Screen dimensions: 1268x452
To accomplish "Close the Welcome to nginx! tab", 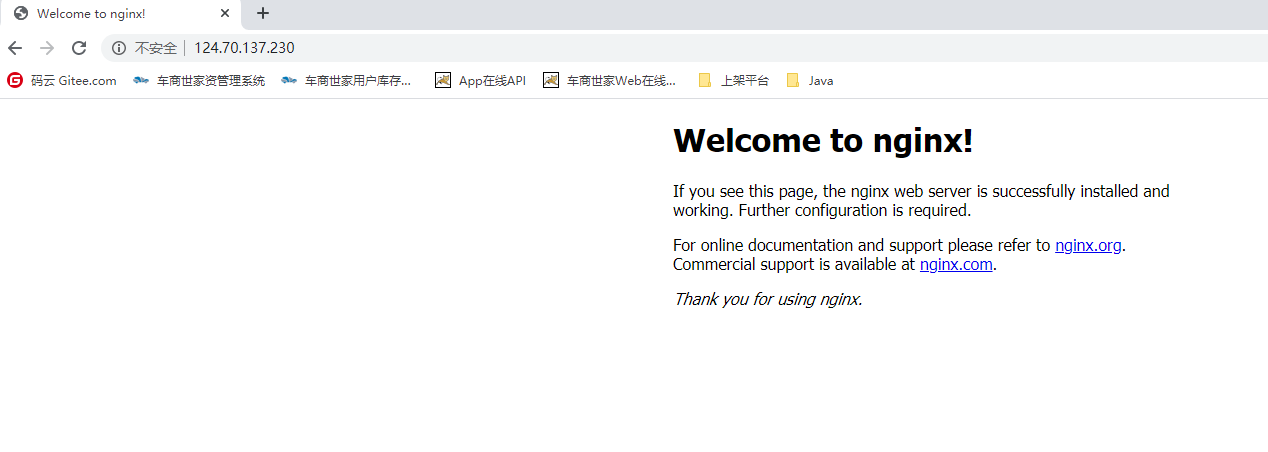I will click(x=225, y=14).
